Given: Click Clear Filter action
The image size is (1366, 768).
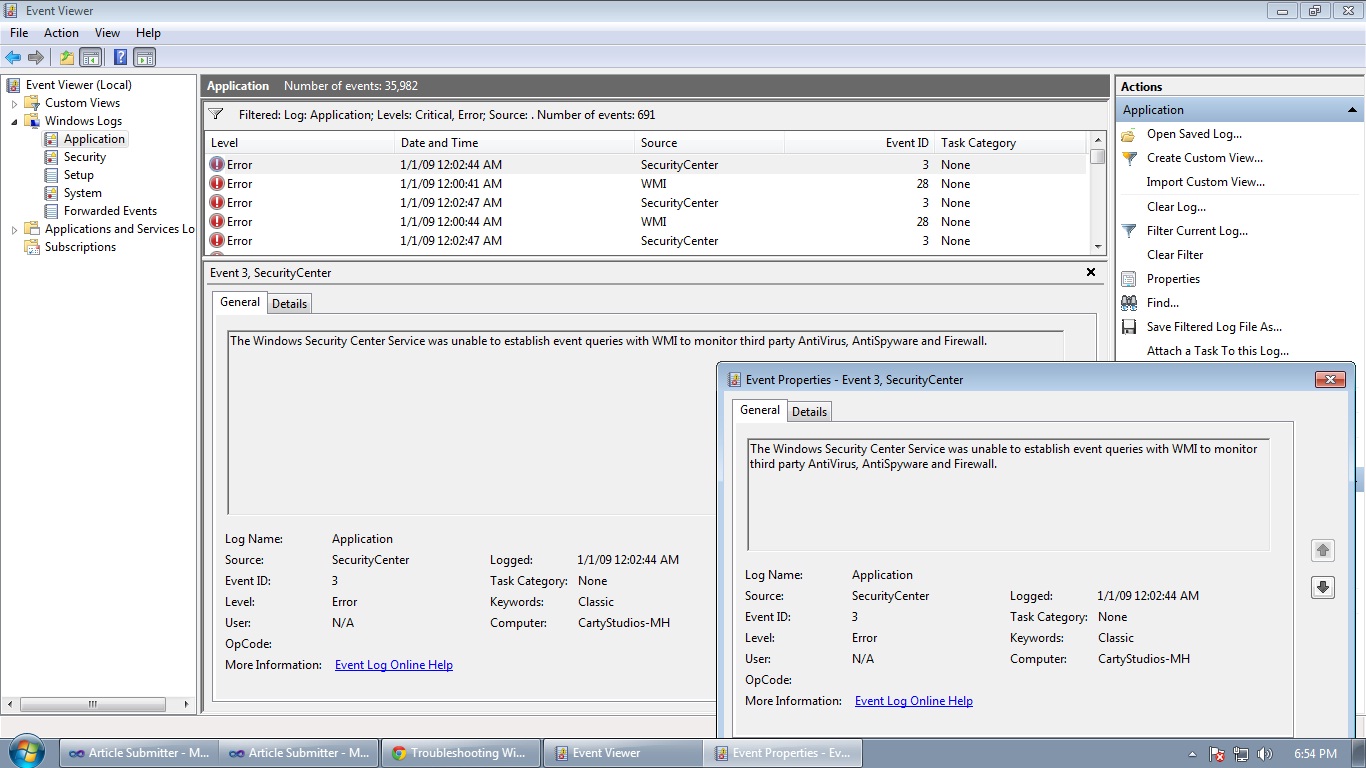Looking at the screenshot, I should (x=1175, y=255).
